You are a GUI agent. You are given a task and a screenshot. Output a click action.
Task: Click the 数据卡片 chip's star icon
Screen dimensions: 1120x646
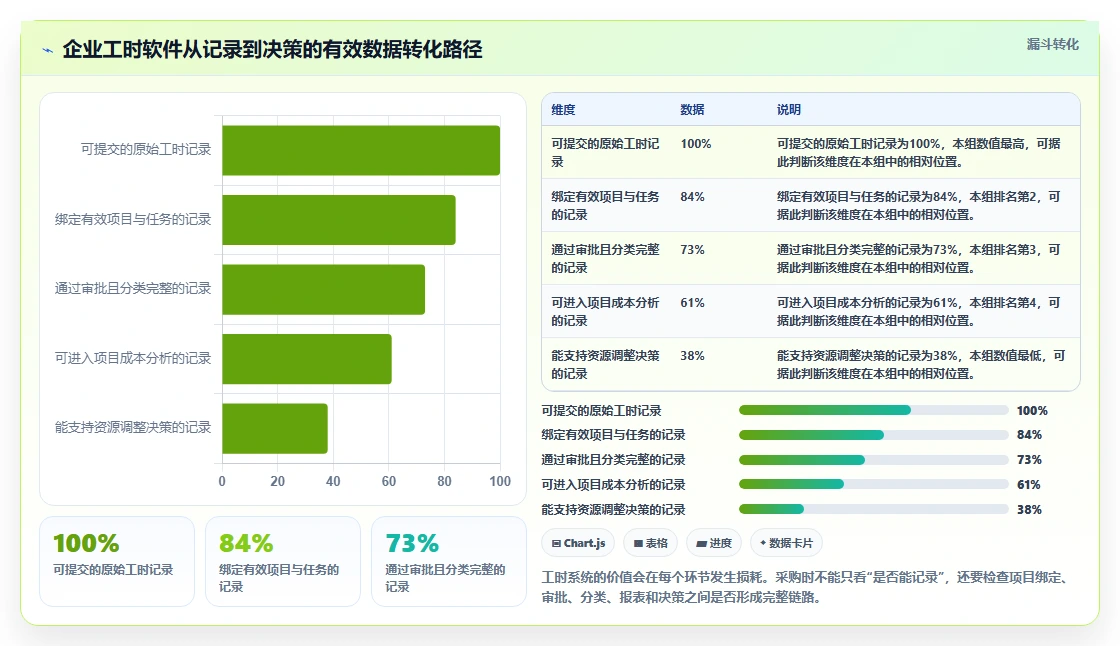763,543
